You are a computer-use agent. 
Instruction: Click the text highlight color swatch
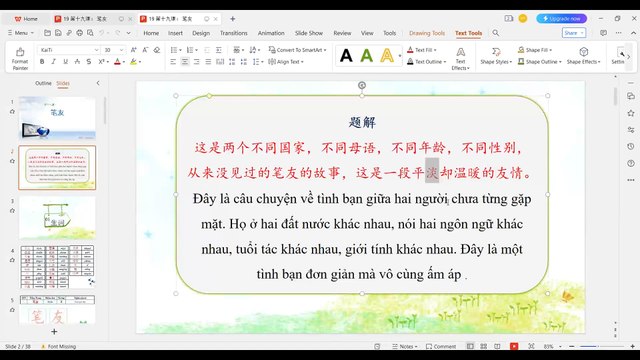coord(133,62)
